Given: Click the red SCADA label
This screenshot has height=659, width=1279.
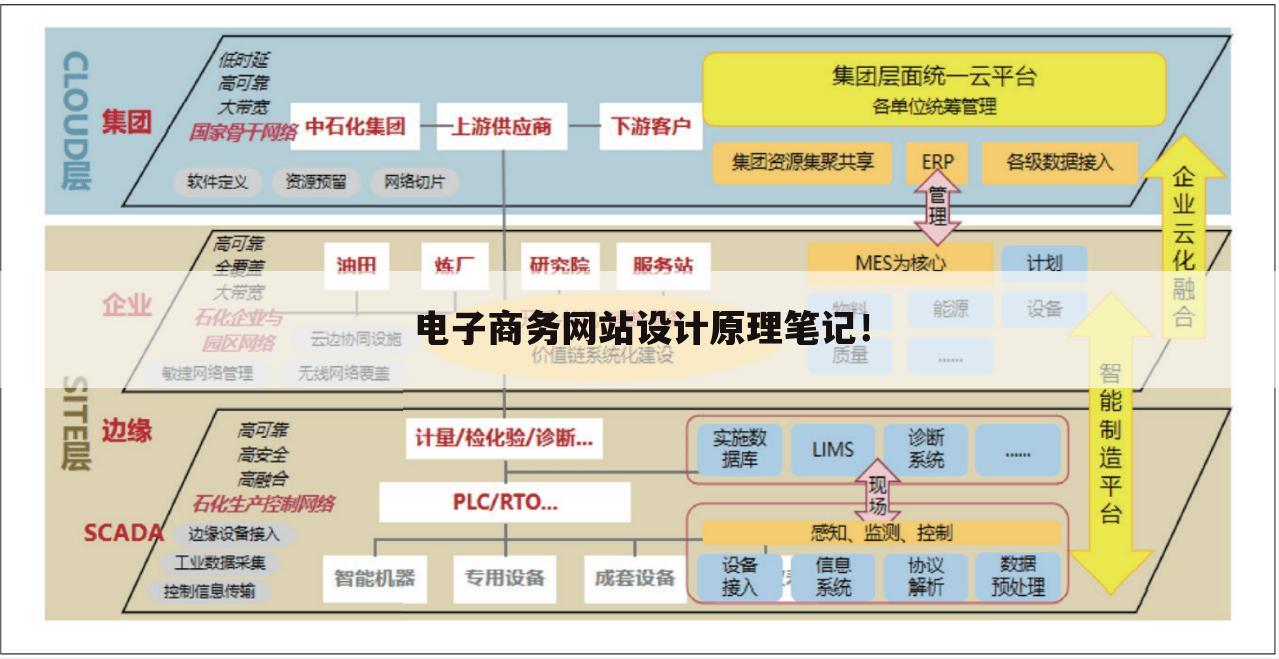Looking at the screenshot, I should click(124, 532).
